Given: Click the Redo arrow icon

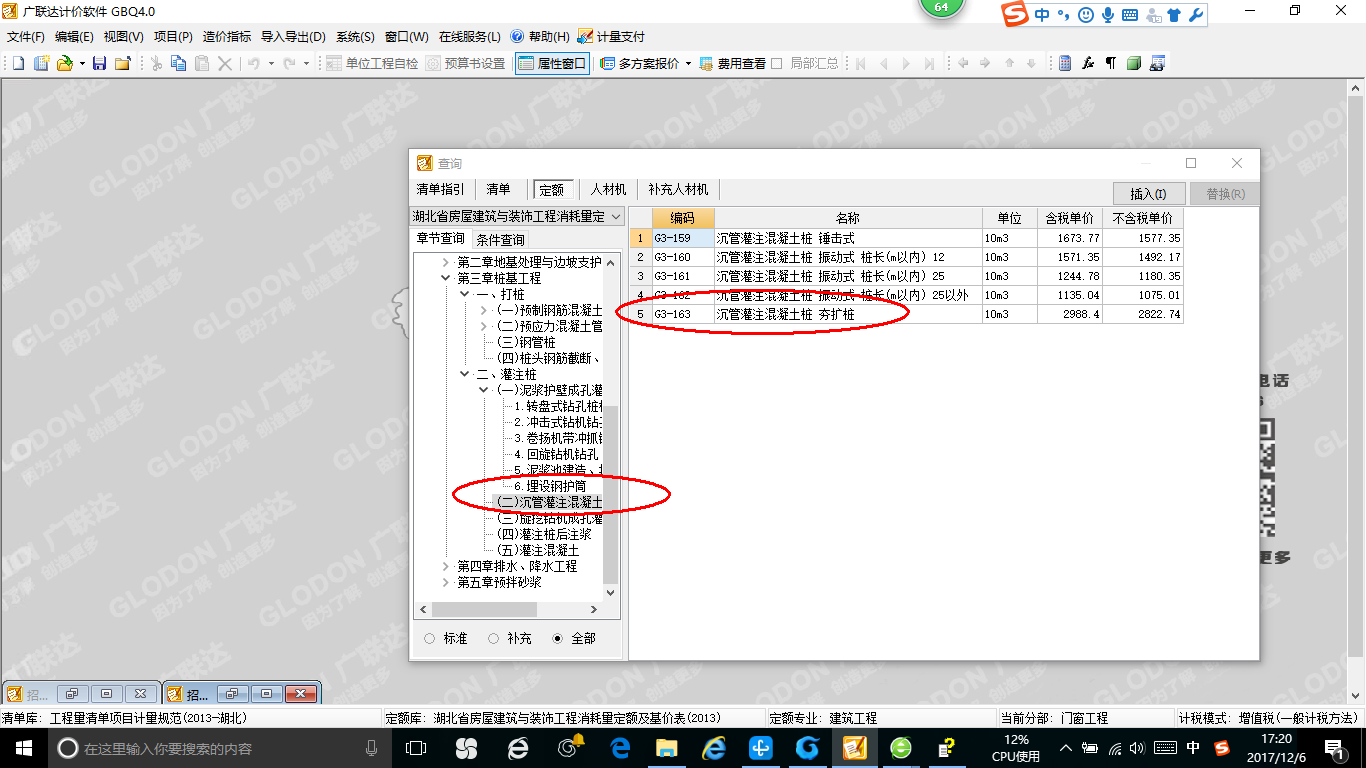Looking at the screenshot, I should coord(290,63).
